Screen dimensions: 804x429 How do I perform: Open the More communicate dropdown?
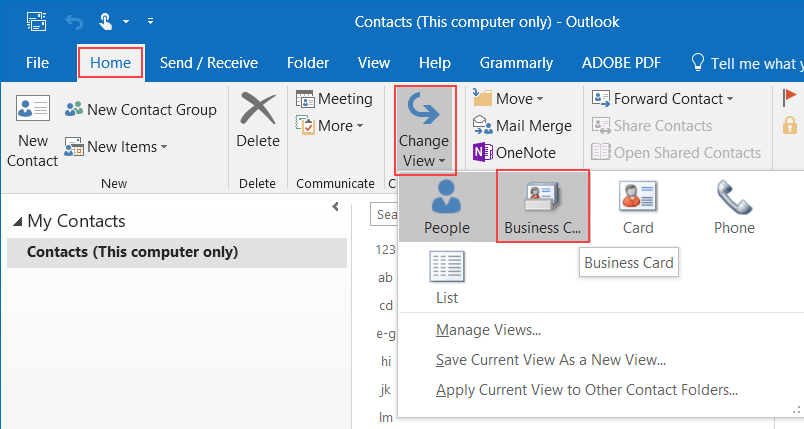330,126
